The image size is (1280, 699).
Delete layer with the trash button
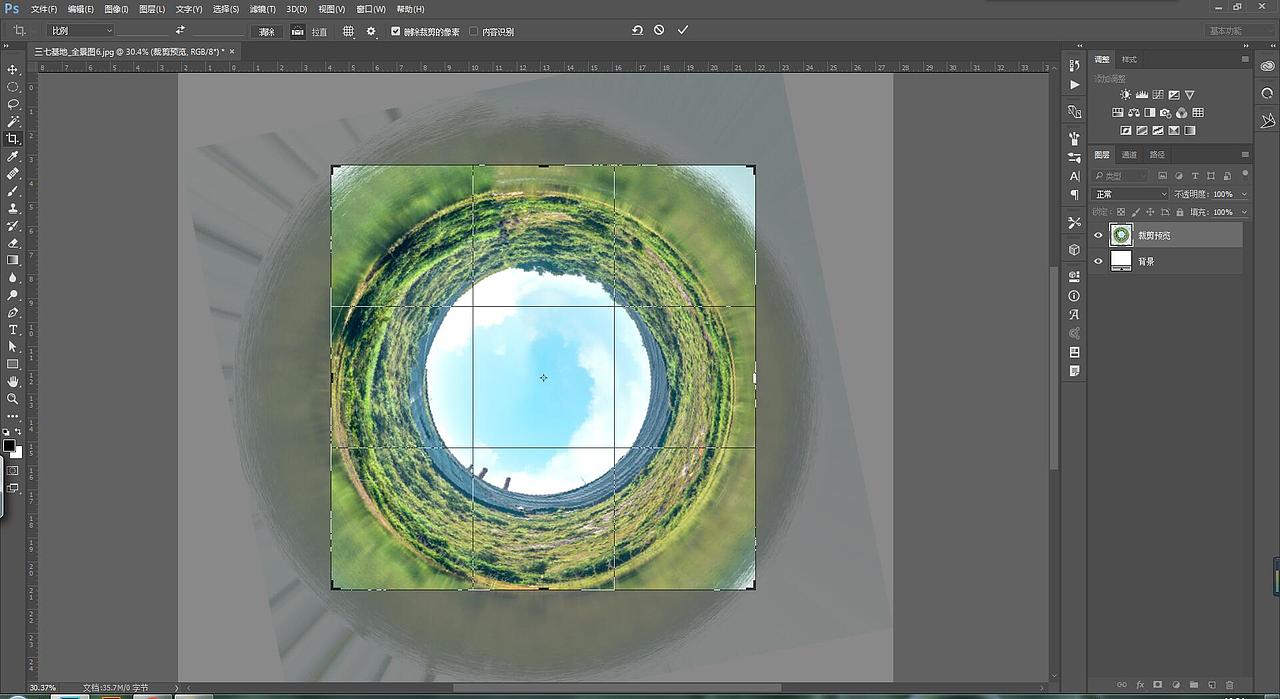(1228, 685)
